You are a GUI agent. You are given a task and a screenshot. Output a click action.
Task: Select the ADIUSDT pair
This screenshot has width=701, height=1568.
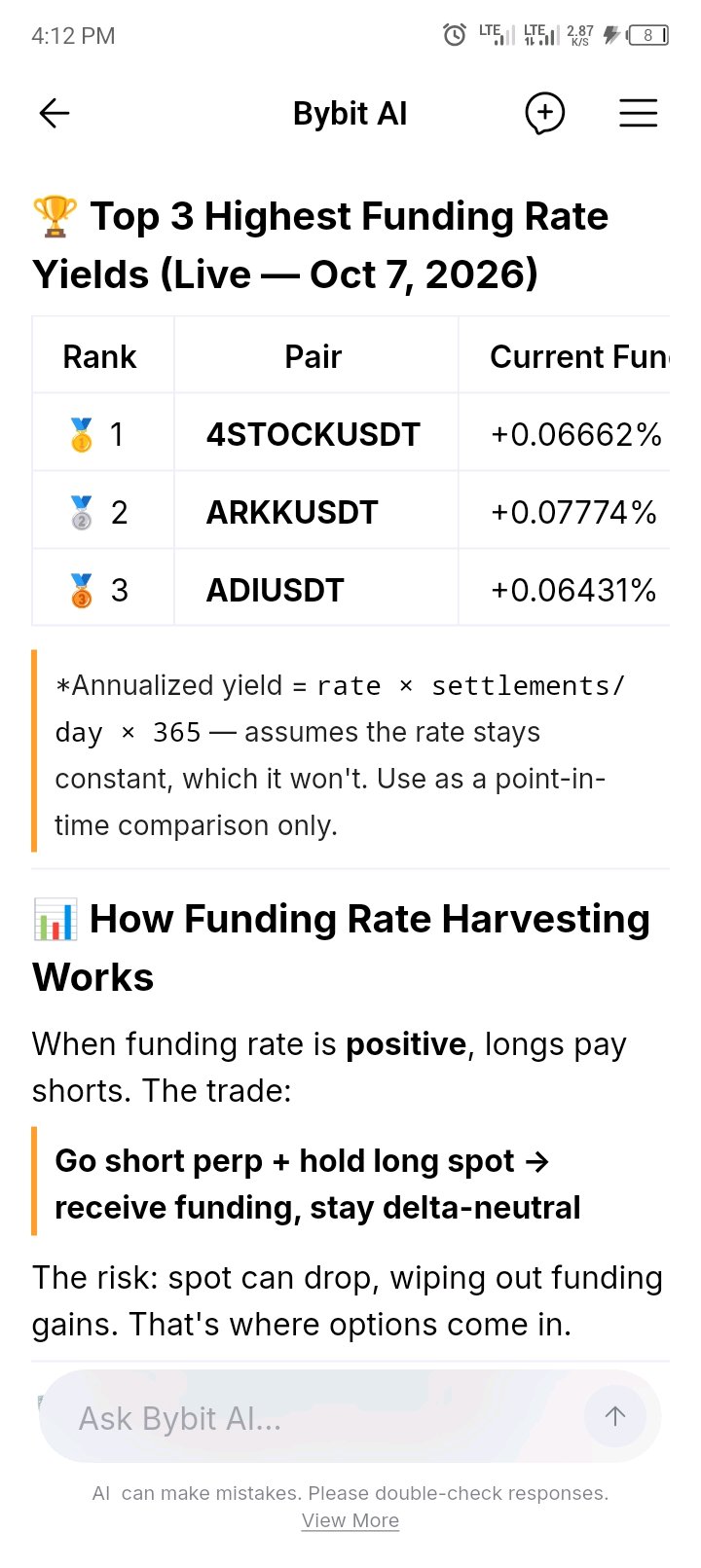(x=276, y=590)
